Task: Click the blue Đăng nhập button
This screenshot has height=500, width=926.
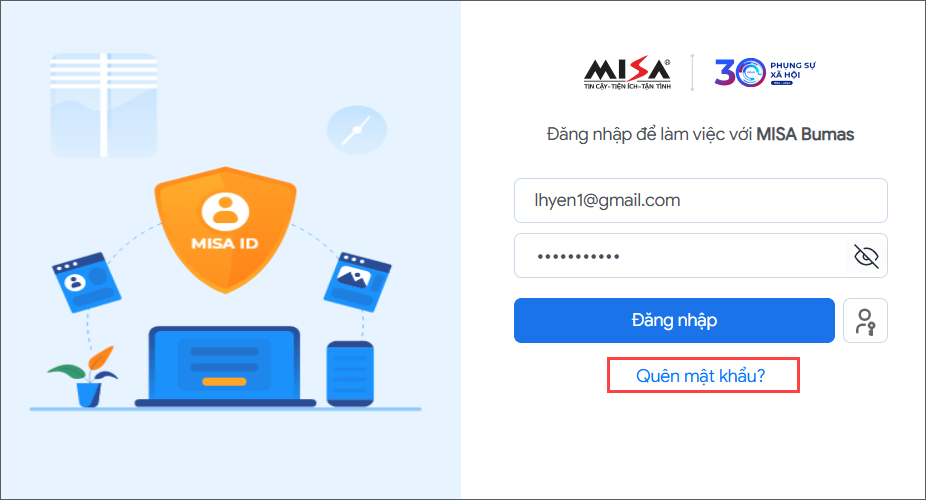Action: (674, 321)
